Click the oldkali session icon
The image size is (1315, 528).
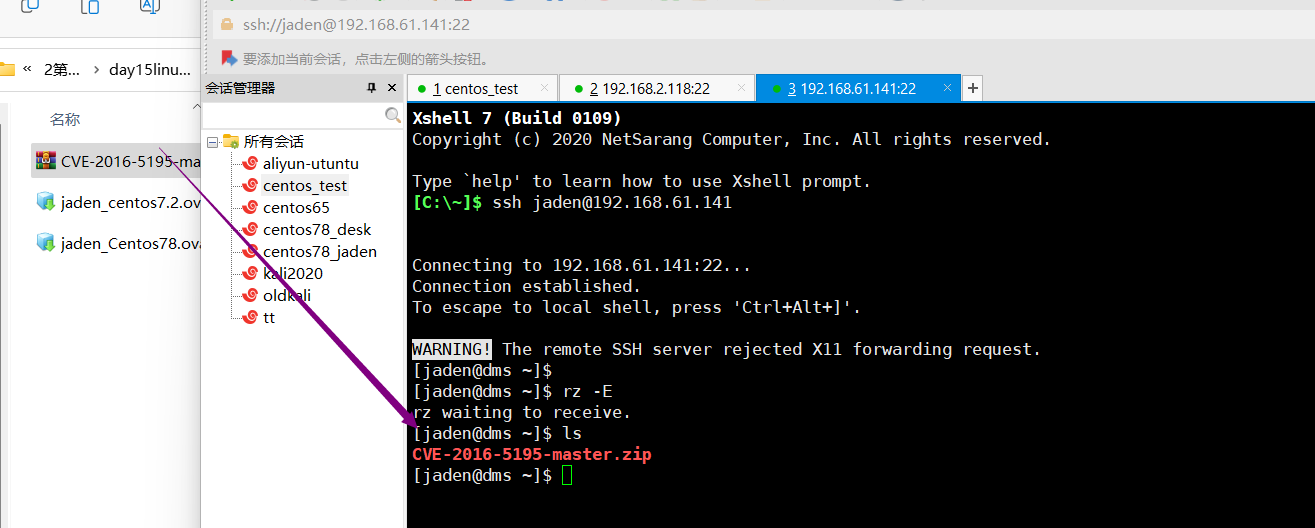(x=250, y=295)
